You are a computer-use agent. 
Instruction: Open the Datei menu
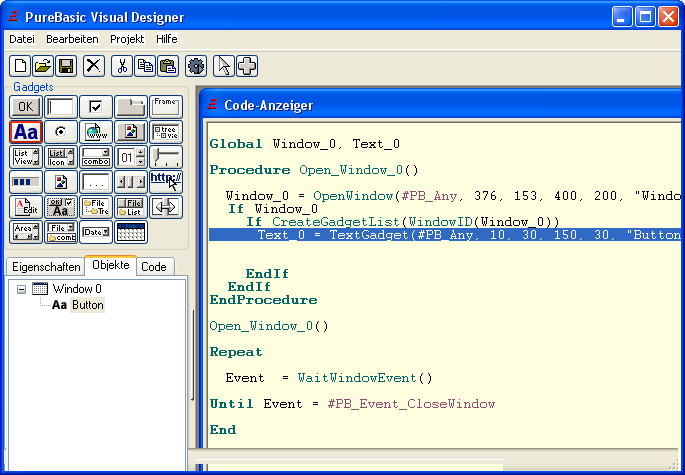pos(22,39)
